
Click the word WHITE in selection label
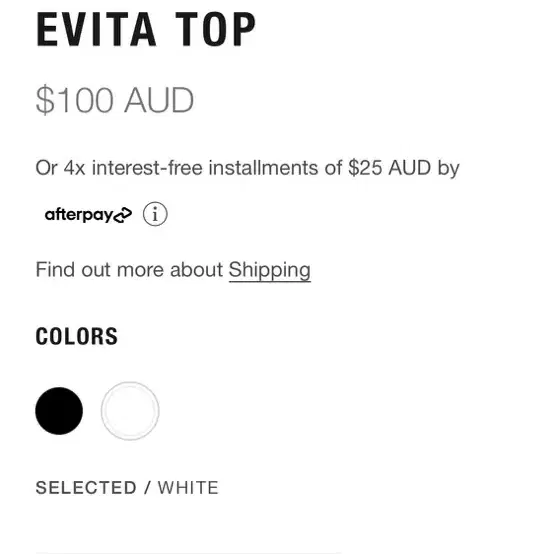click(x=188, y=488)
